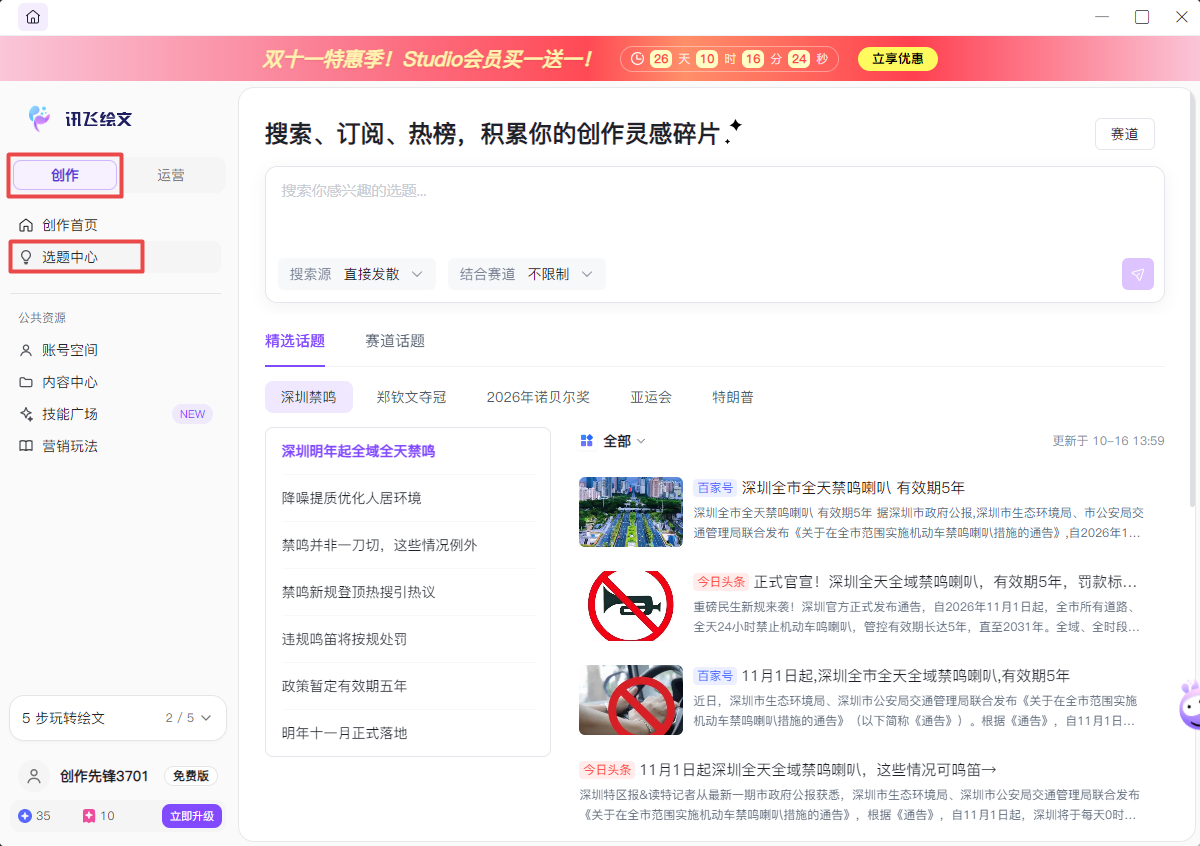Open the steering wheel article thumbnail

[631, 700]
